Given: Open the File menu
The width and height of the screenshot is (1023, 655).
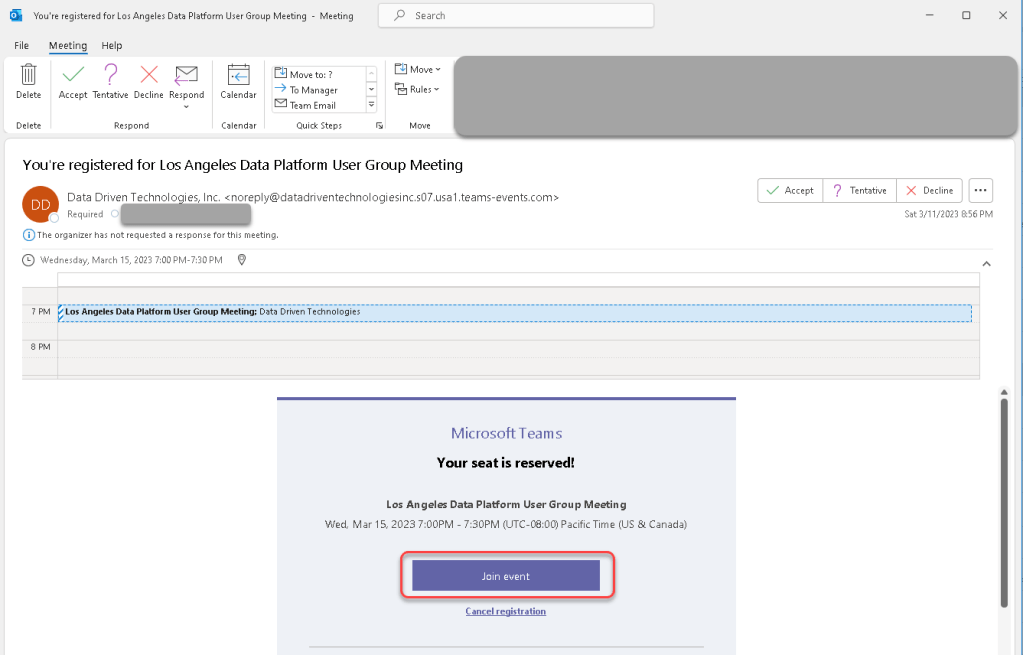Looking at the screenshot, I should point(22,46).
